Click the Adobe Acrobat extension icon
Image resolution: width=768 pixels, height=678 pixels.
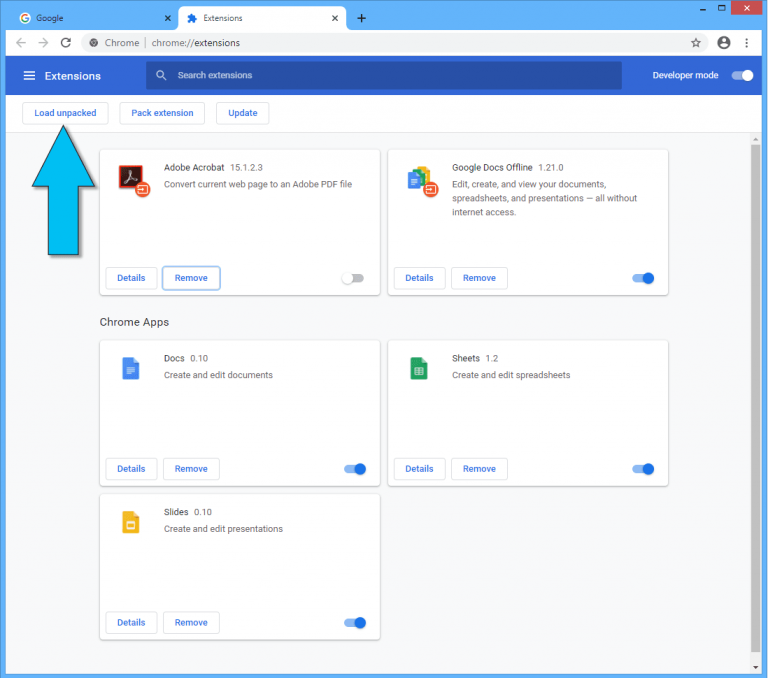[133, 180]
